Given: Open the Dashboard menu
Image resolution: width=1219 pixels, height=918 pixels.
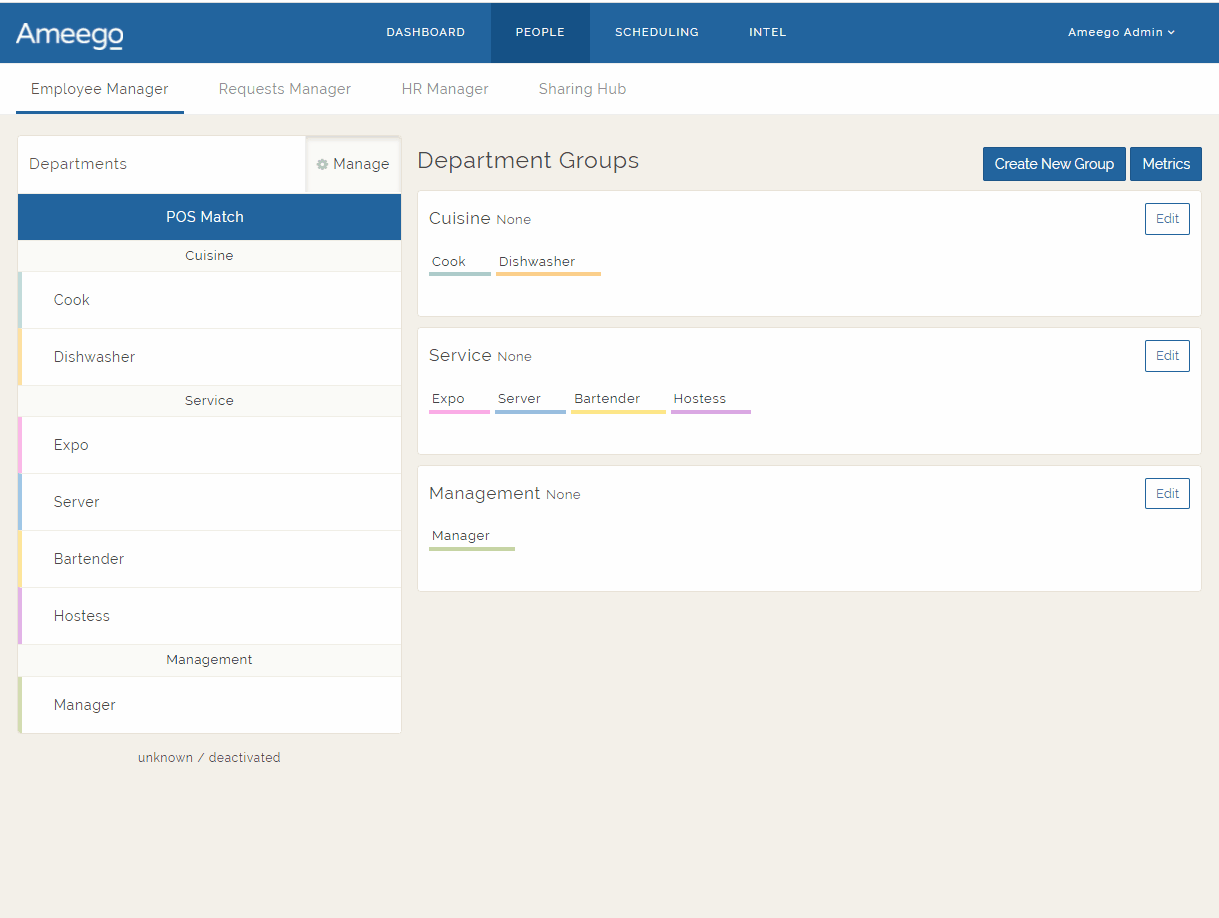Looking at the screenshot, I should click(425, 32).
